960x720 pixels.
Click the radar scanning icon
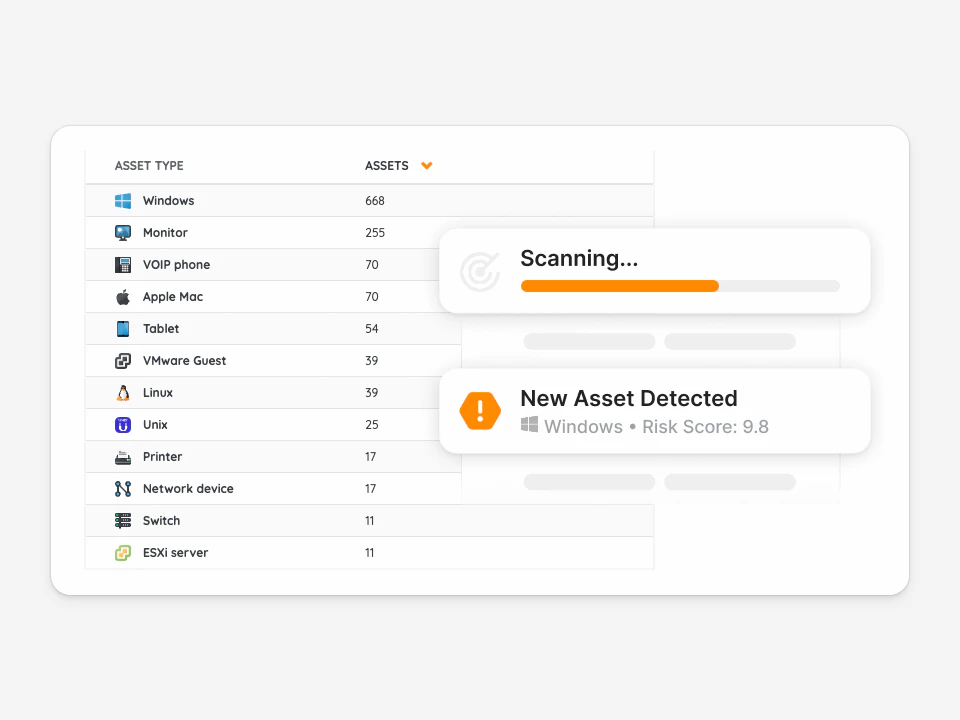(x=480, y=271)
